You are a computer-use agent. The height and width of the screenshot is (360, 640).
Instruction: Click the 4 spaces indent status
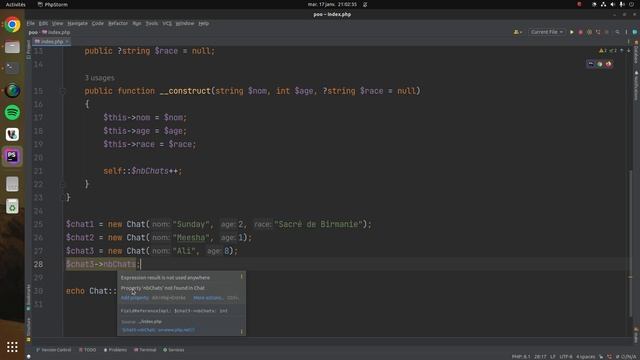click(585, 357)
